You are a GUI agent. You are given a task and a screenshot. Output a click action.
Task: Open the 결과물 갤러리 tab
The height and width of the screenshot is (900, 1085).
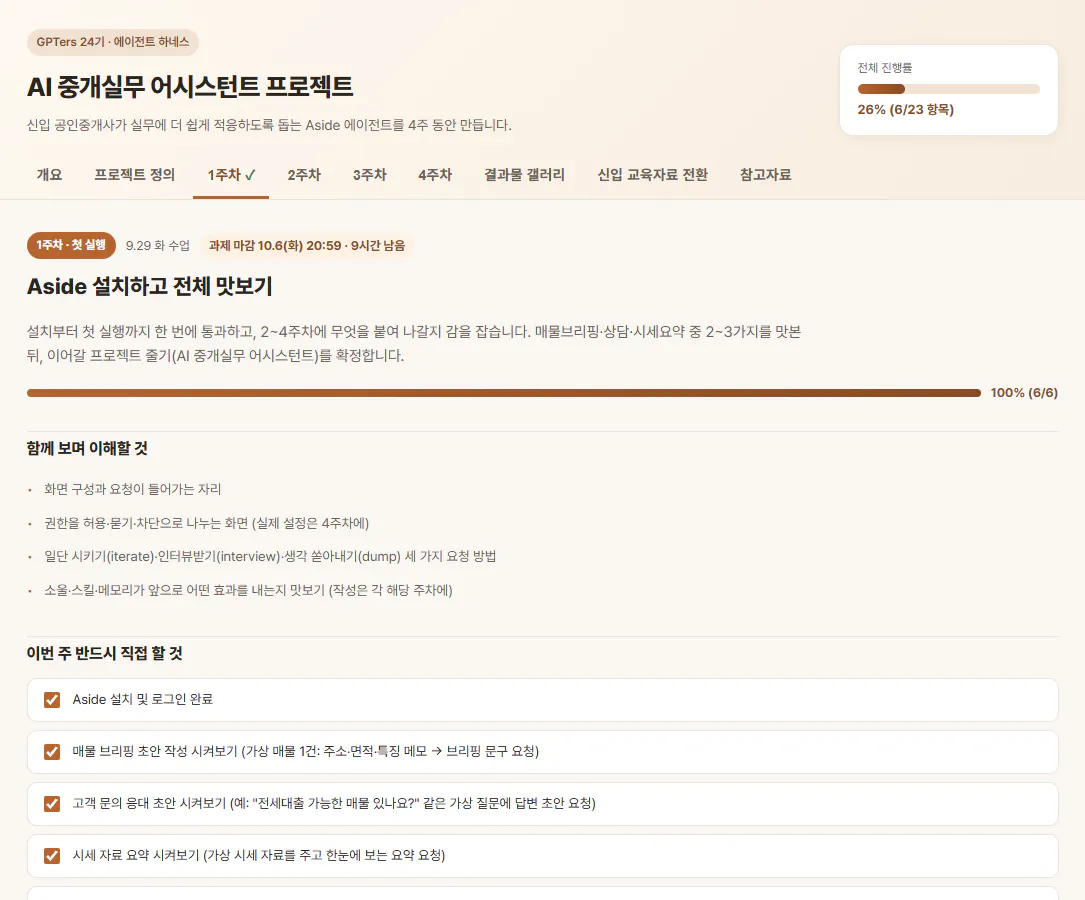pos(524,175)
